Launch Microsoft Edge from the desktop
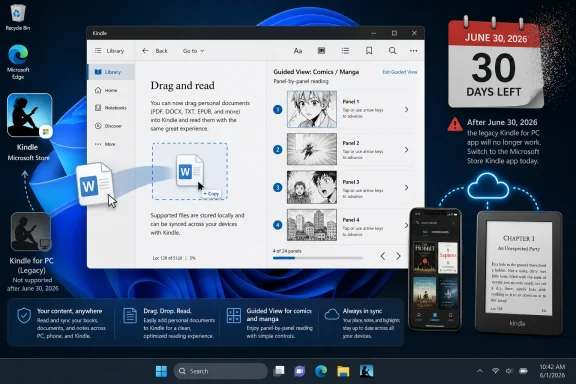 click(x=18, y=61)
